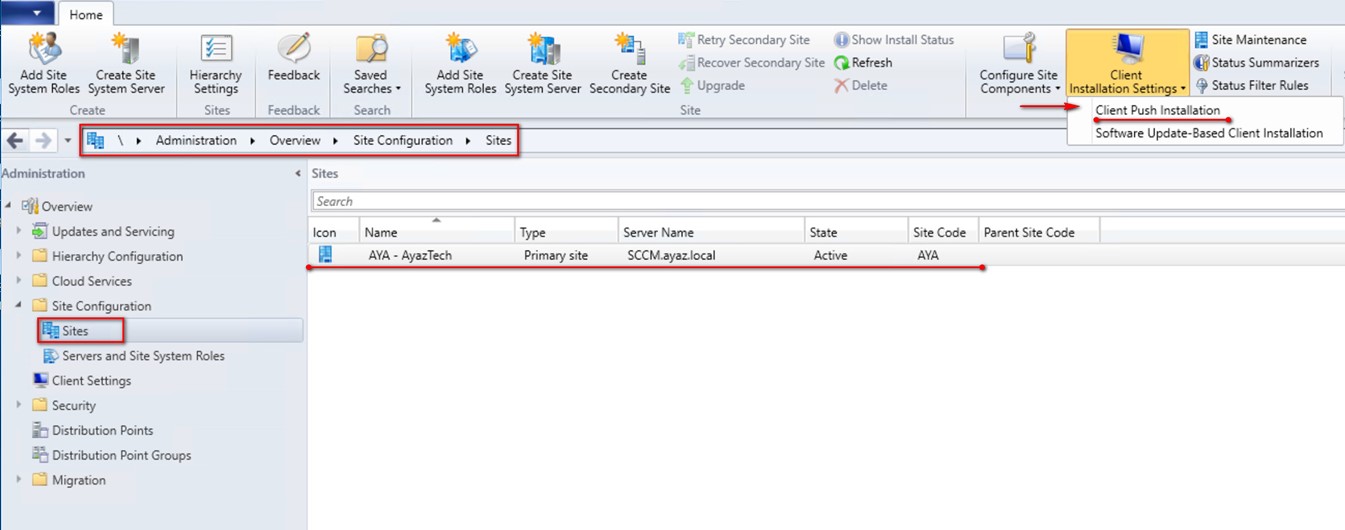Open Saved Searches dropdown
Image resolution: width=1345 pixels, height=530 pixels.
tap(371, 64)
